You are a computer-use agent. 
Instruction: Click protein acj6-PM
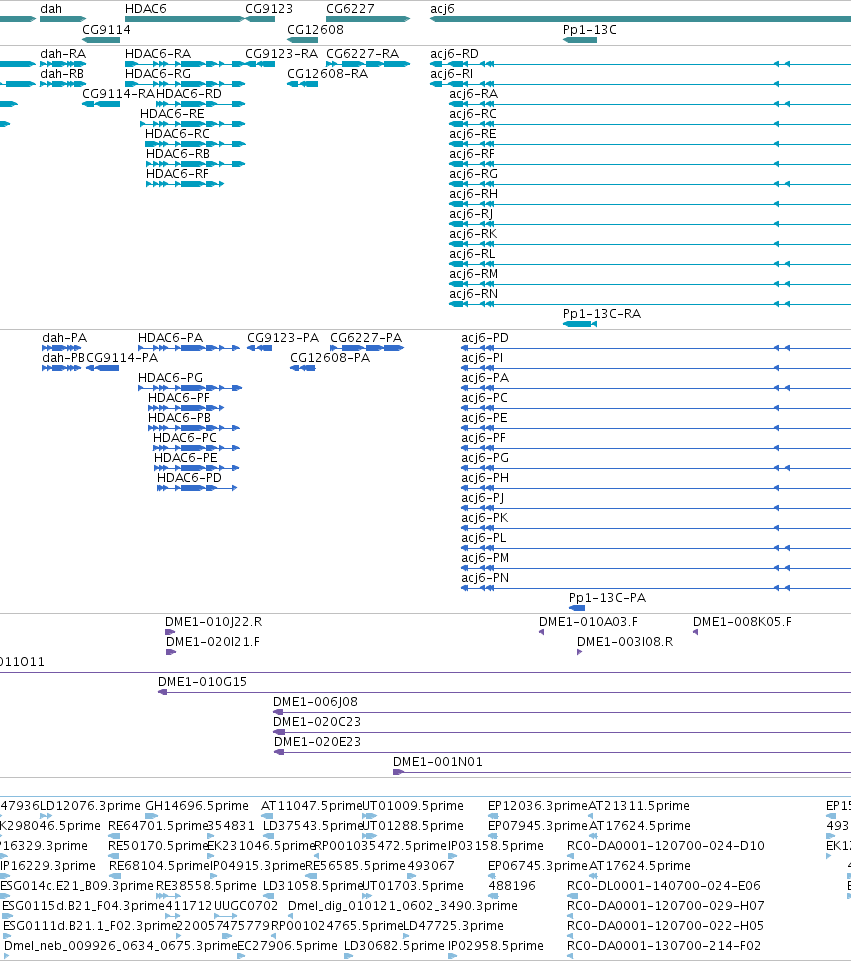[x=485, y=558]
